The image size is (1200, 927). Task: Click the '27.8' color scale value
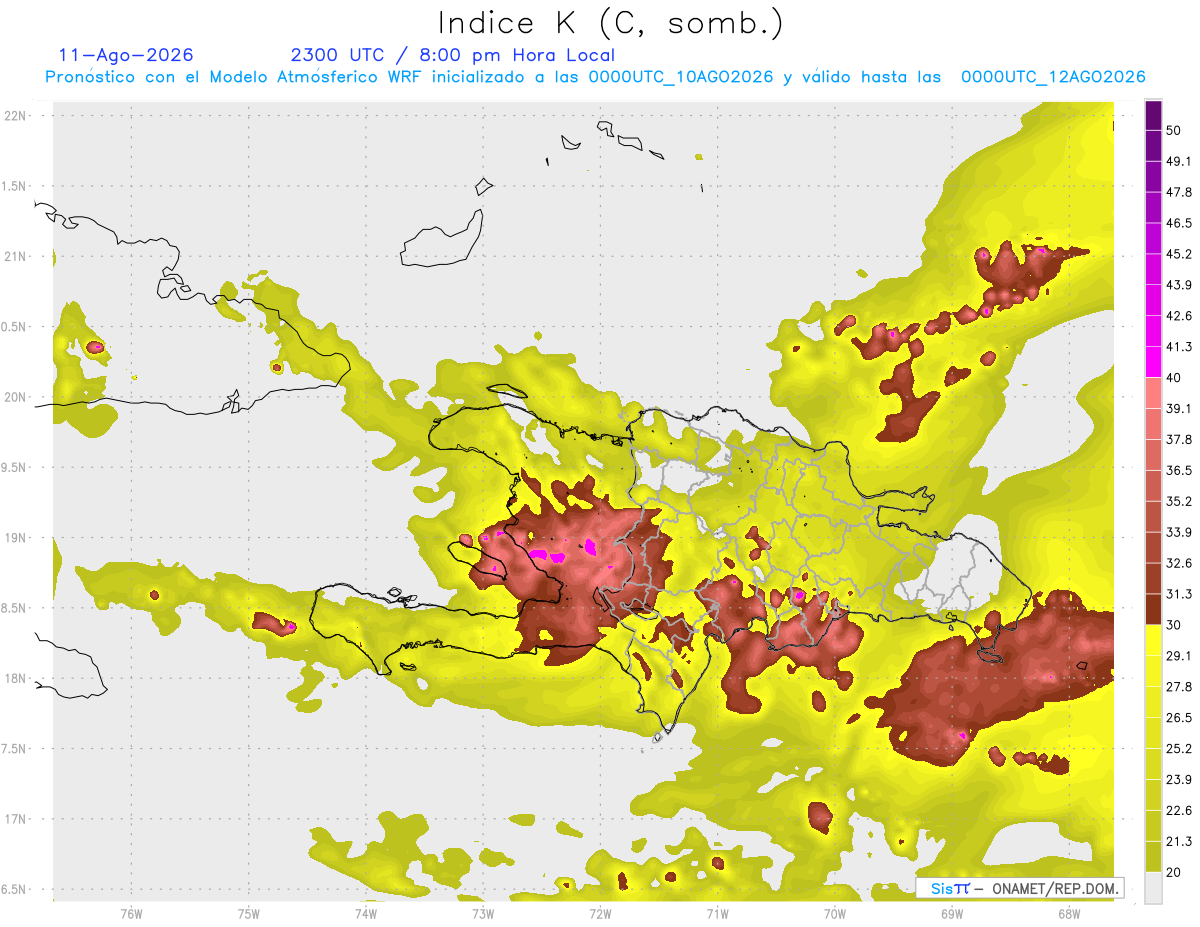pyautogui.click(x=1178, y=687)
